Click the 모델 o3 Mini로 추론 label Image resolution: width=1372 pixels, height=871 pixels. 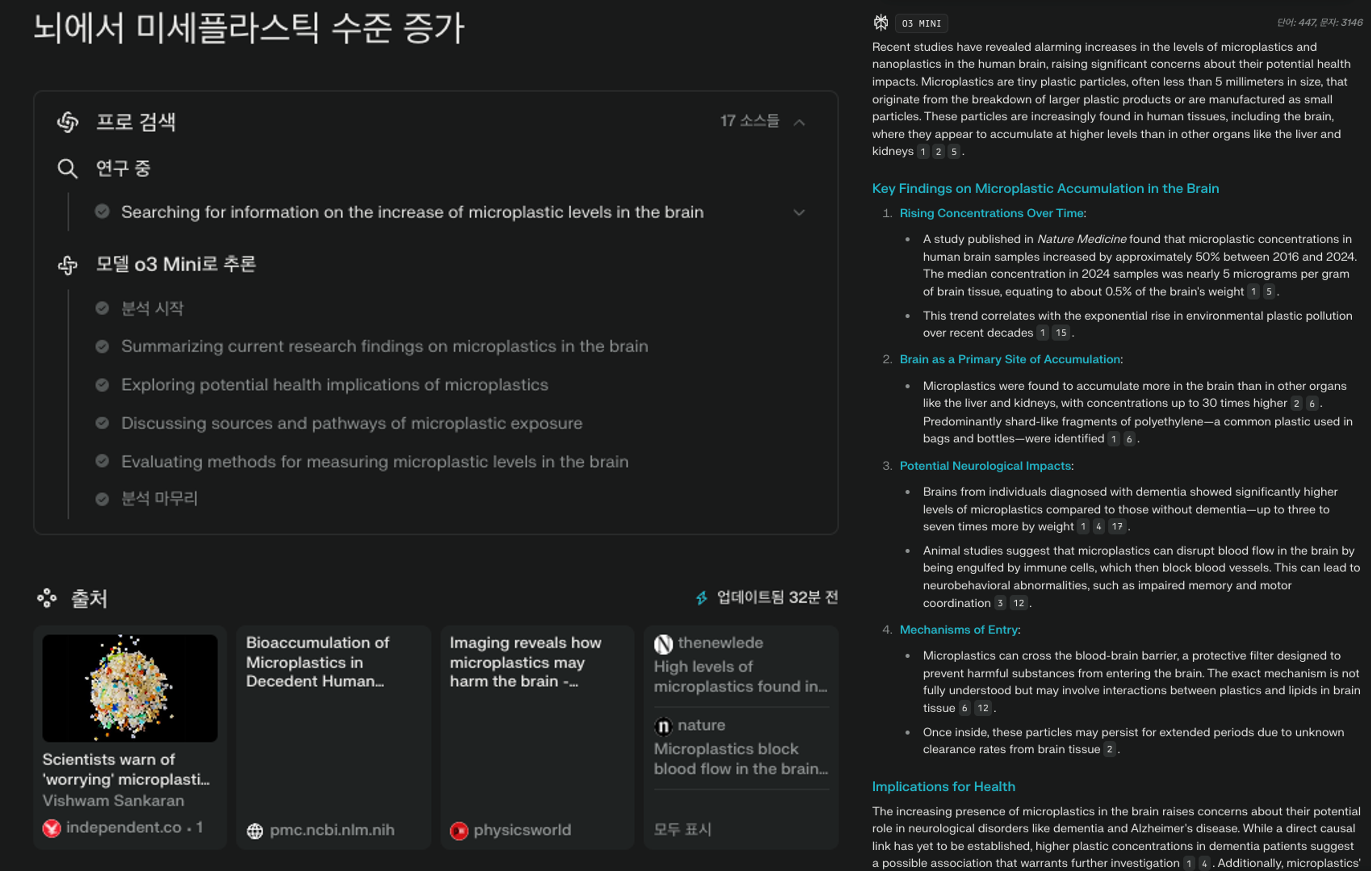176,265
